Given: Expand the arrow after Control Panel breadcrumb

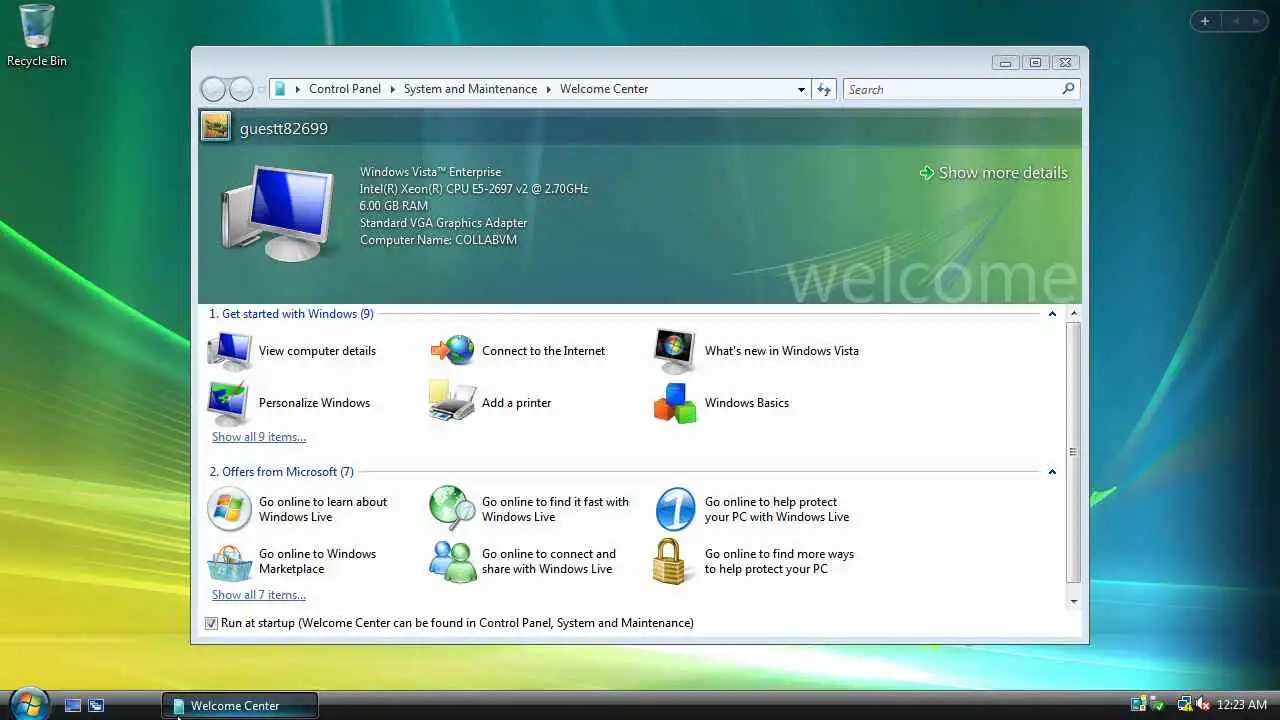Looking at the screenshot, I should tap(392, 89).
